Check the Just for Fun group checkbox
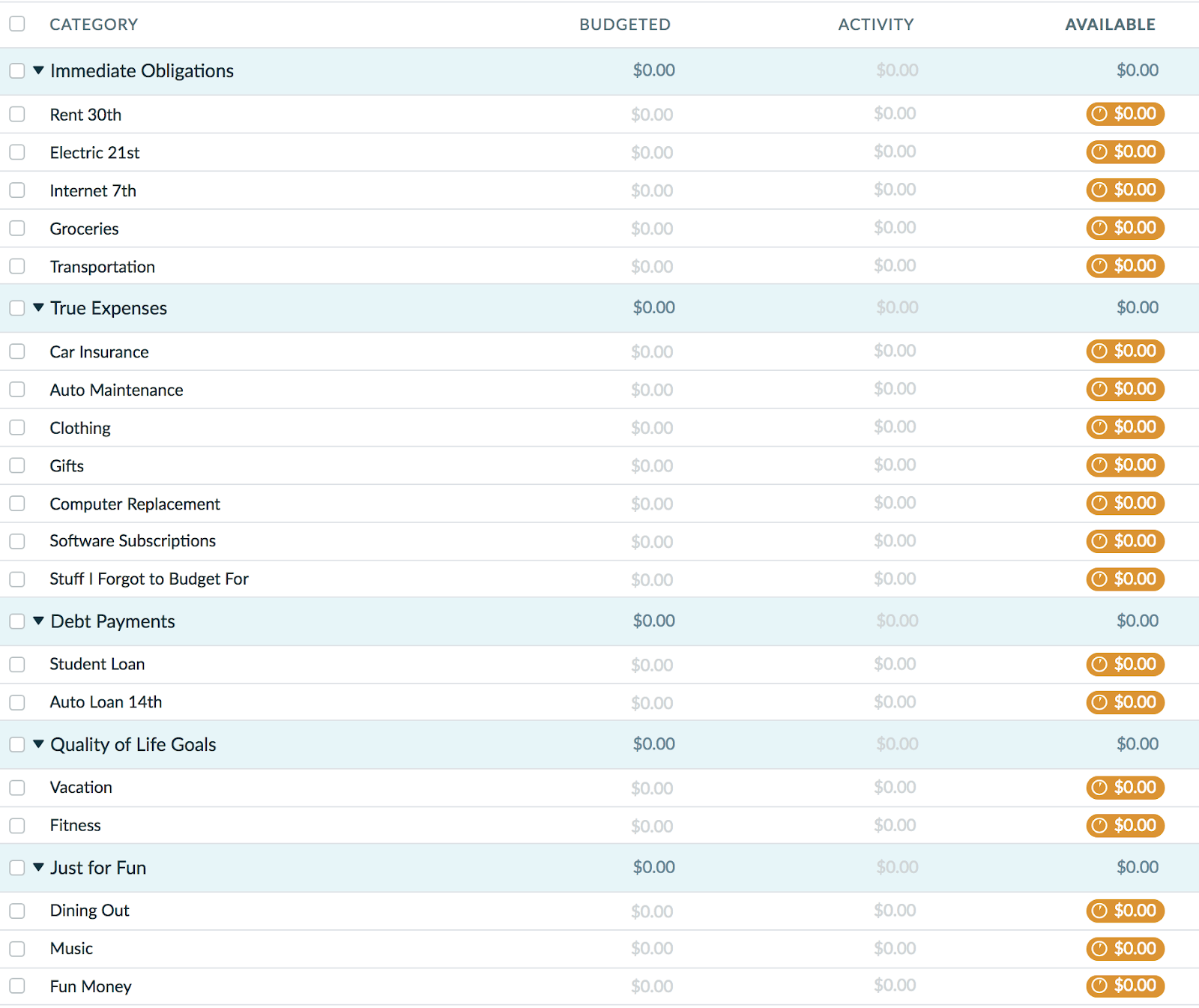This screenshot has height=1008, width=1199. (x=17, y=867)
